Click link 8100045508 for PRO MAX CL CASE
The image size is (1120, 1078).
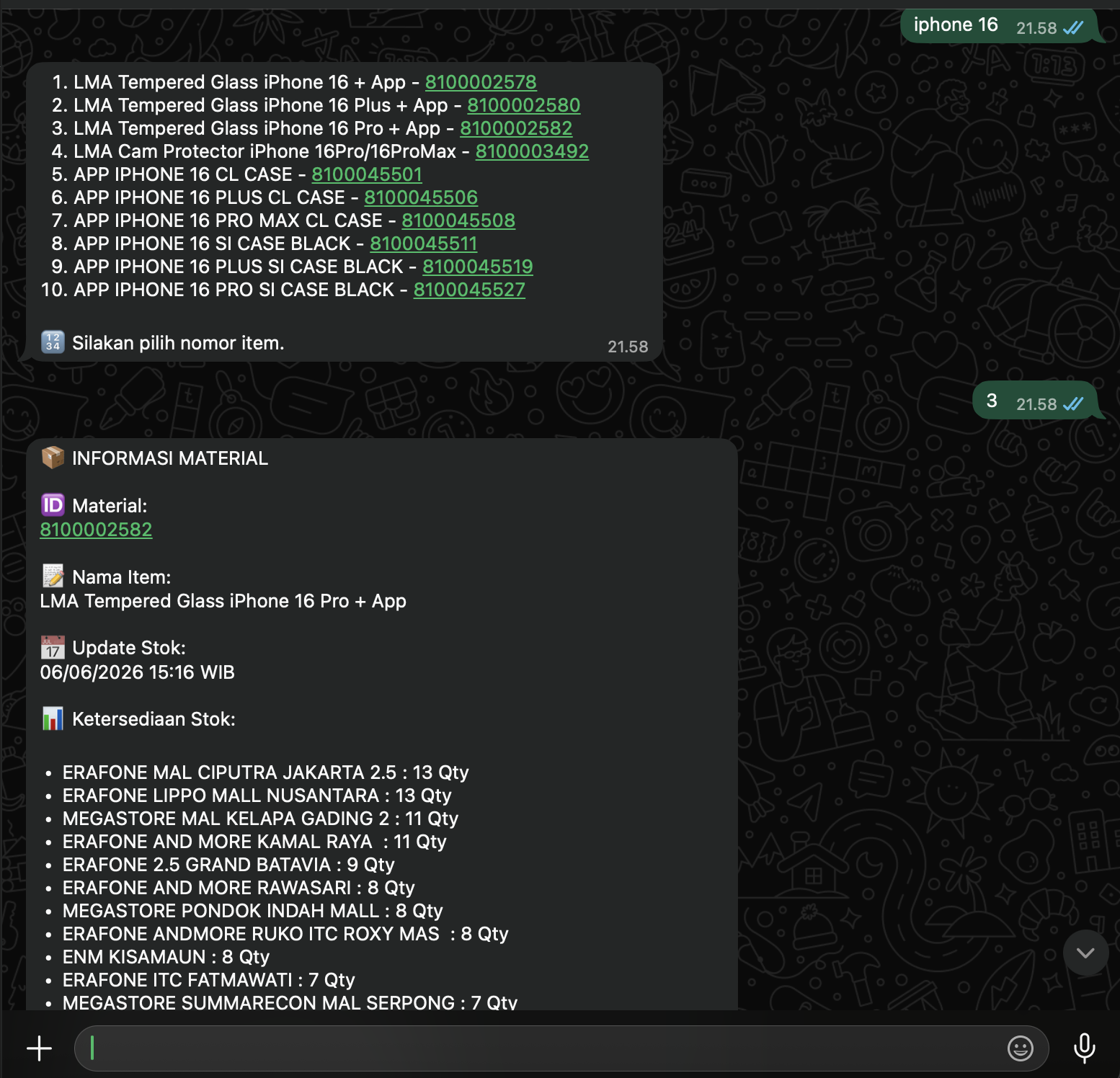pos(458,220)
